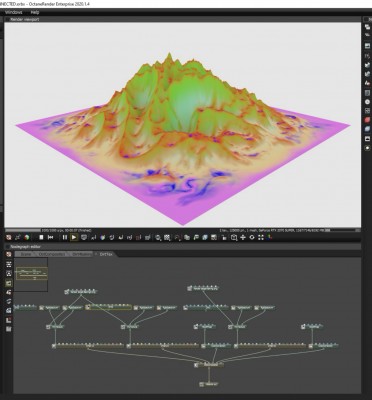Select the bottom material output node

[x=209, y=384]
